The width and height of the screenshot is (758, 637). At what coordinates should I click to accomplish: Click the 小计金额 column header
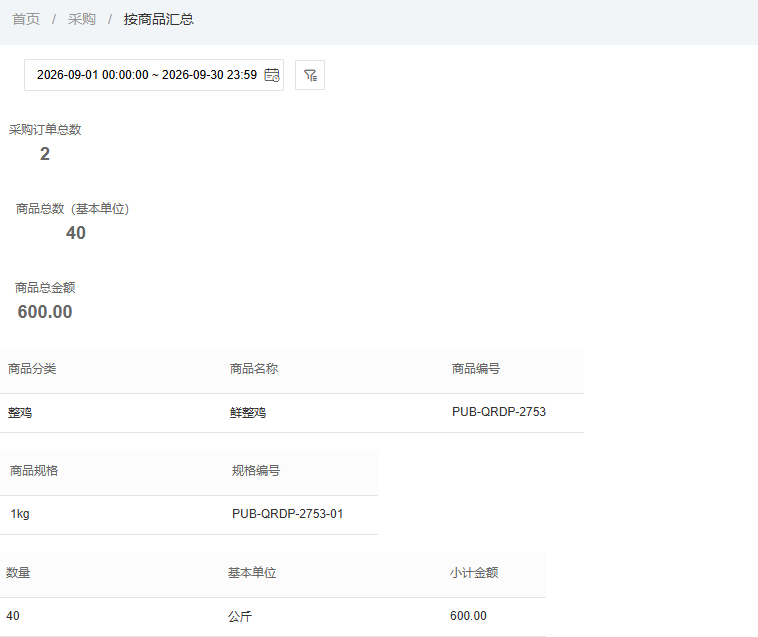pyautogui.click(x=474, y=573)
